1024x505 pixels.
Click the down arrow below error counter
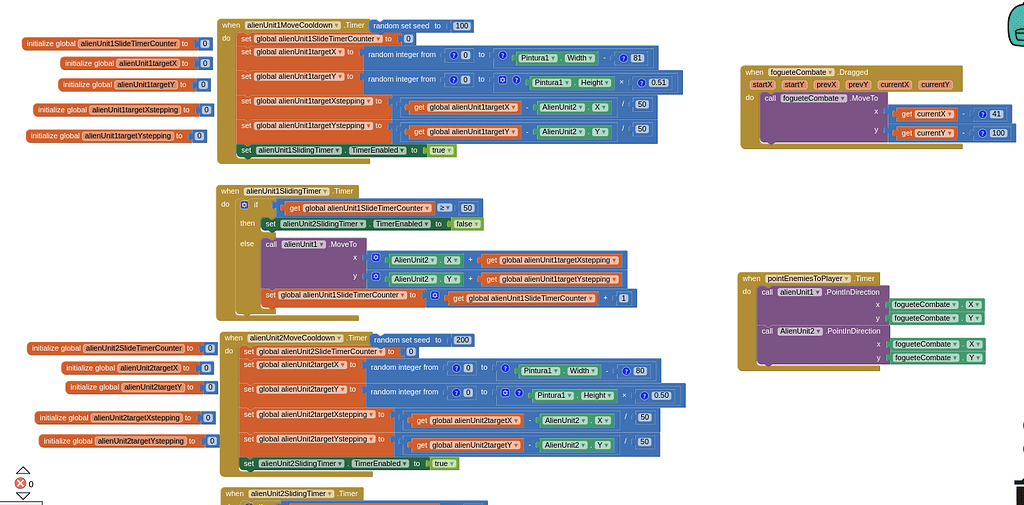(22, 497)
